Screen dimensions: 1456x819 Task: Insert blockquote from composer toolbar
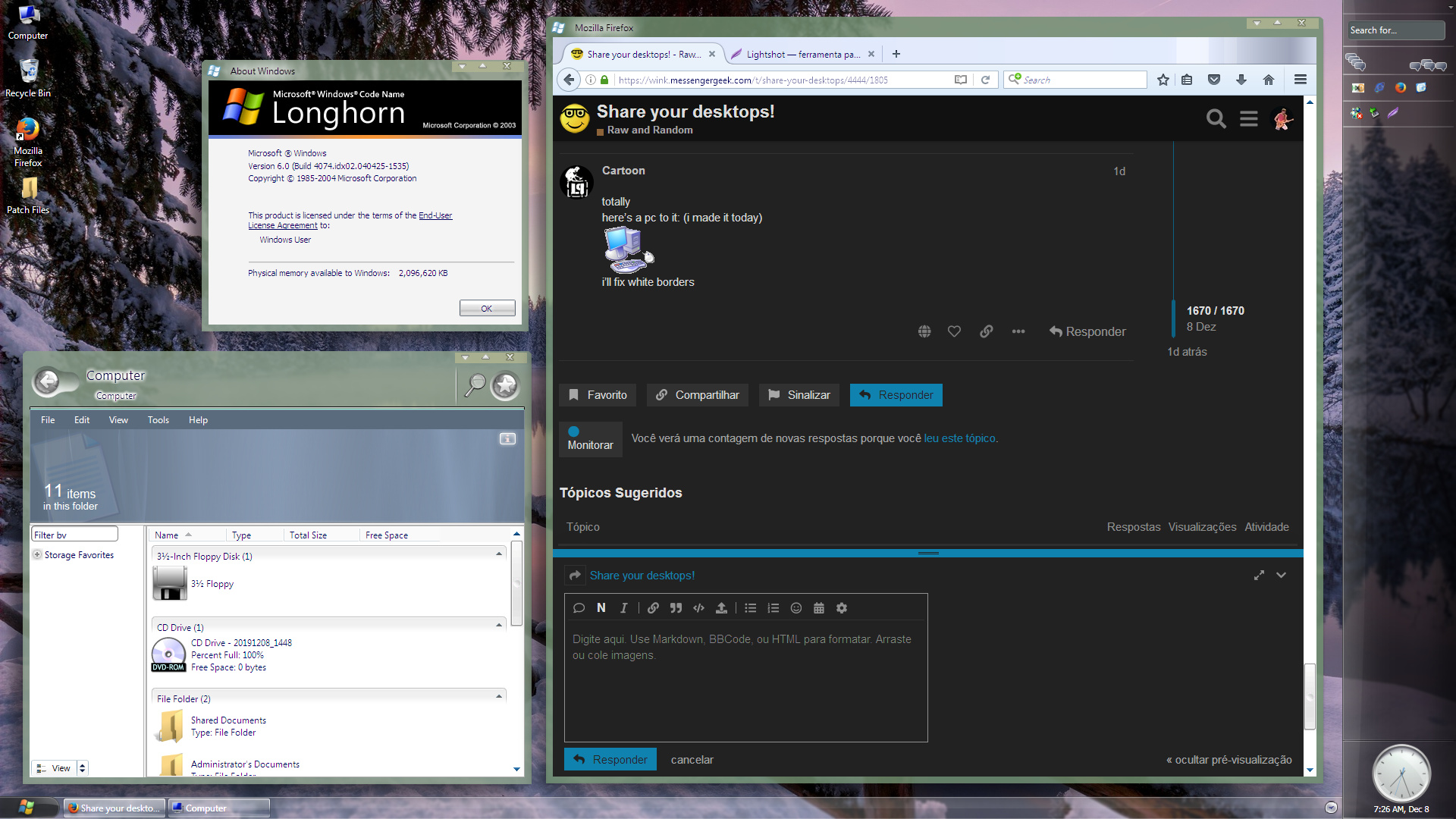pos(676,608)
